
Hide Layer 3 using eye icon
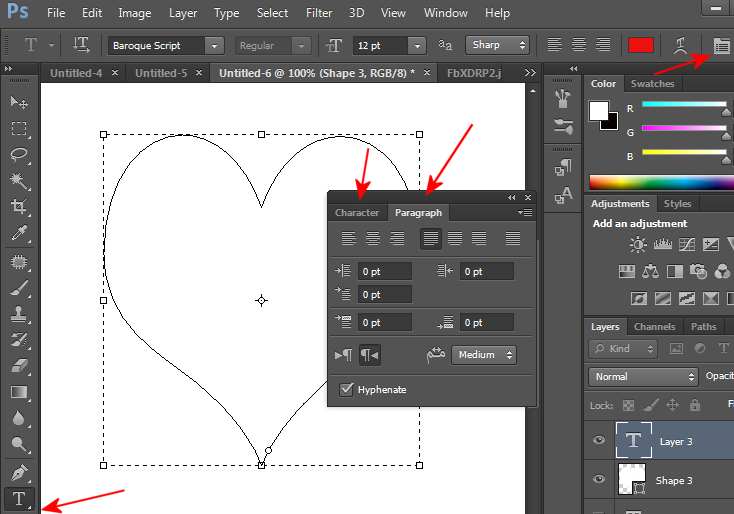(599, 441)
